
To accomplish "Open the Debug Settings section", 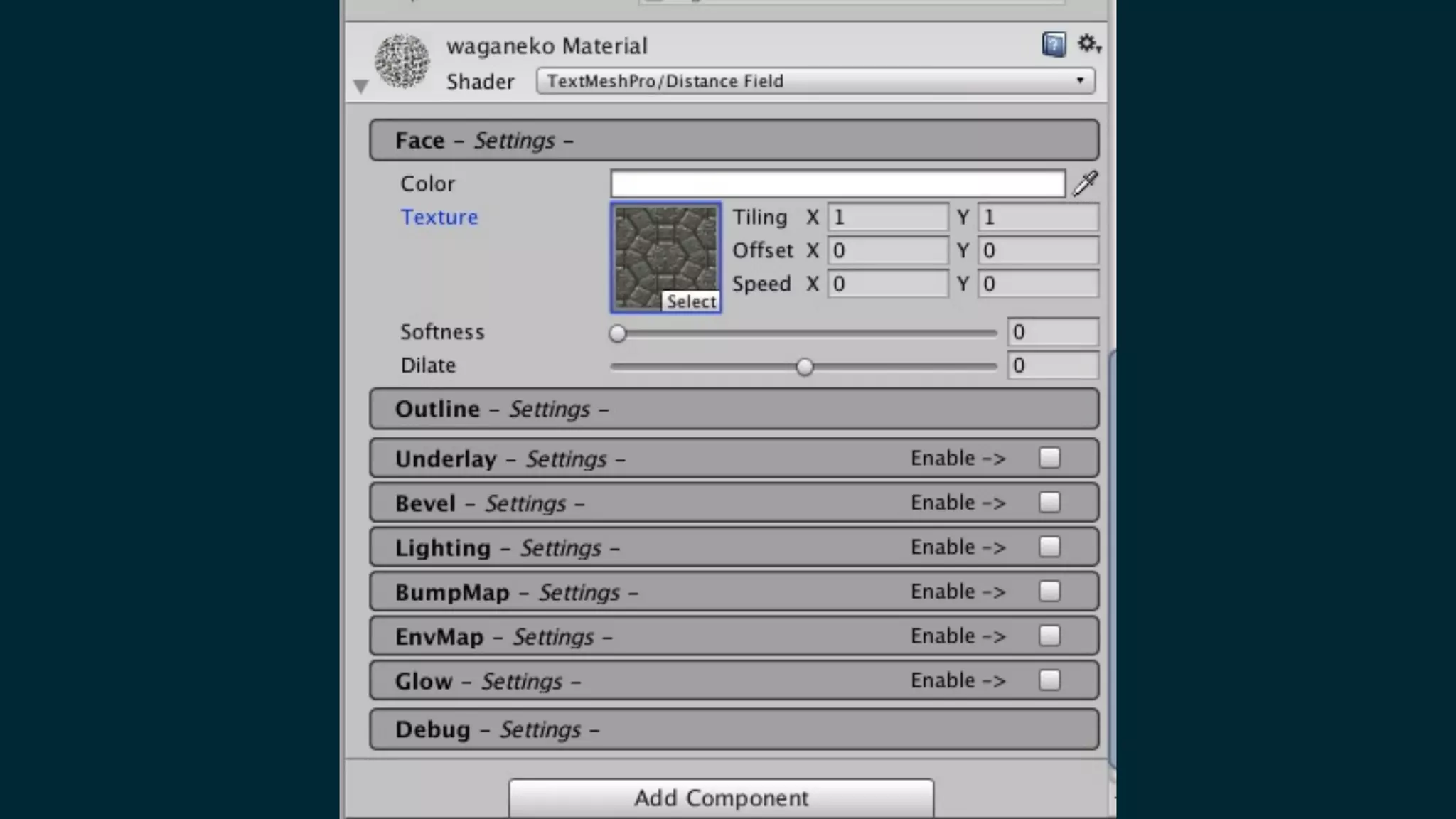I will 734,729.
